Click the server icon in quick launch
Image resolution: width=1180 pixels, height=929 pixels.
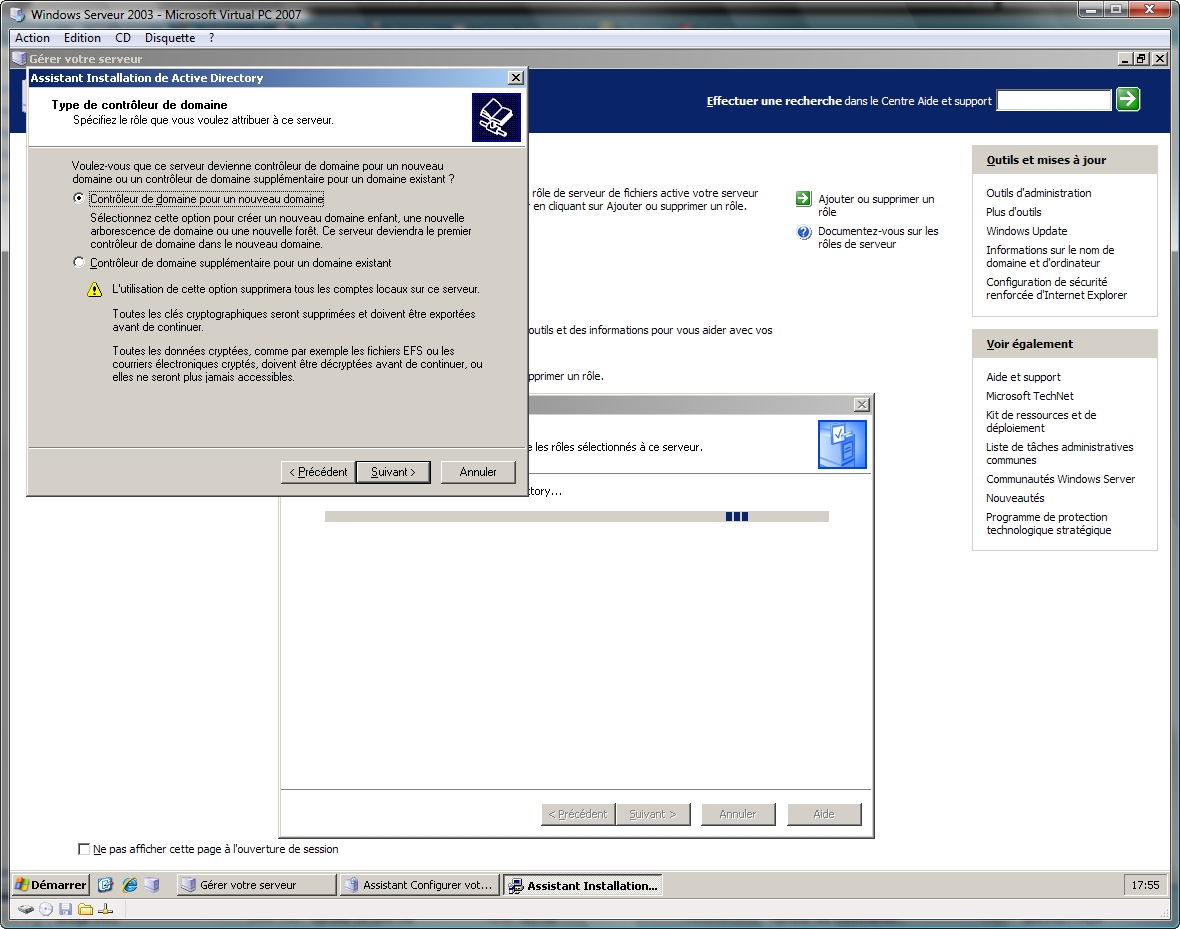coord(152,885)
